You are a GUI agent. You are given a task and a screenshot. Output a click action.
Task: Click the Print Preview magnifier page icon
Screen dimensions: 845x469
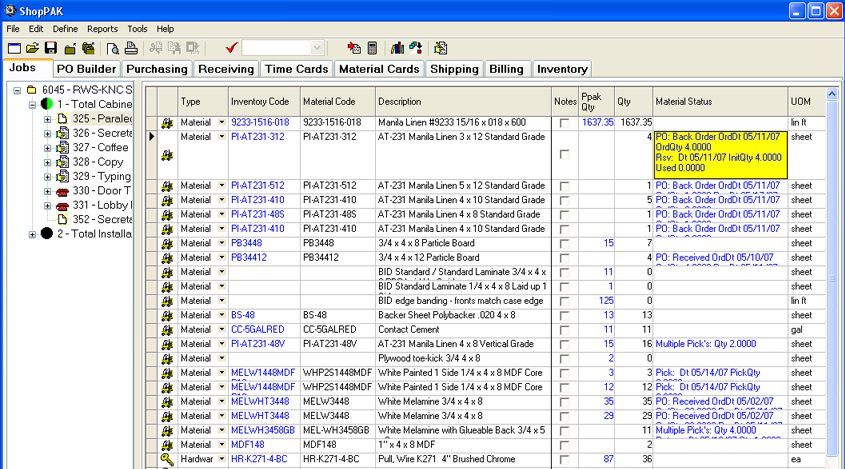pyautogui.click(x=113, y=49)
